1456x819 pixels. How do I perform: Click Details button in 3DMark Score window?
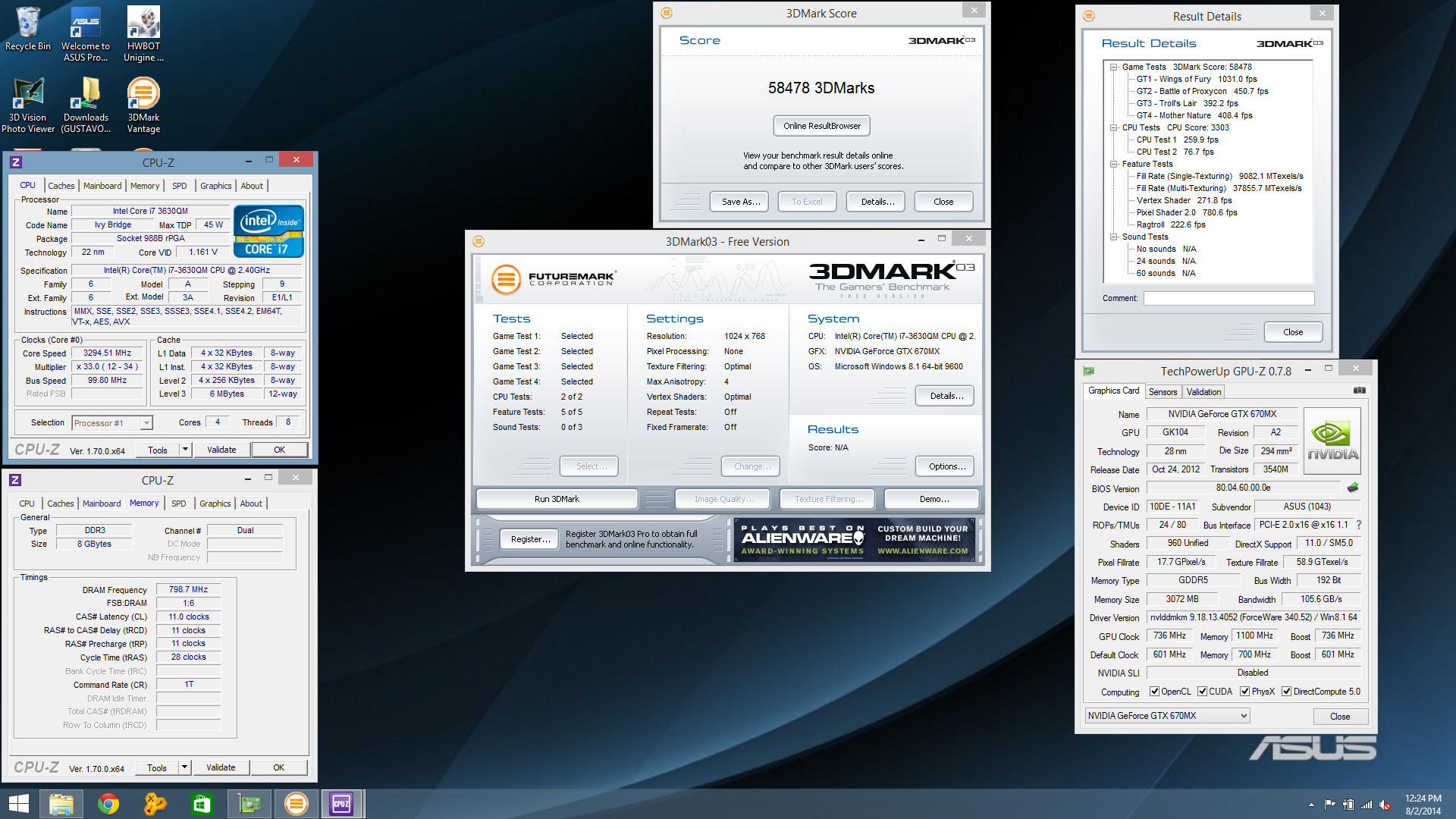[x=877, y=202]
